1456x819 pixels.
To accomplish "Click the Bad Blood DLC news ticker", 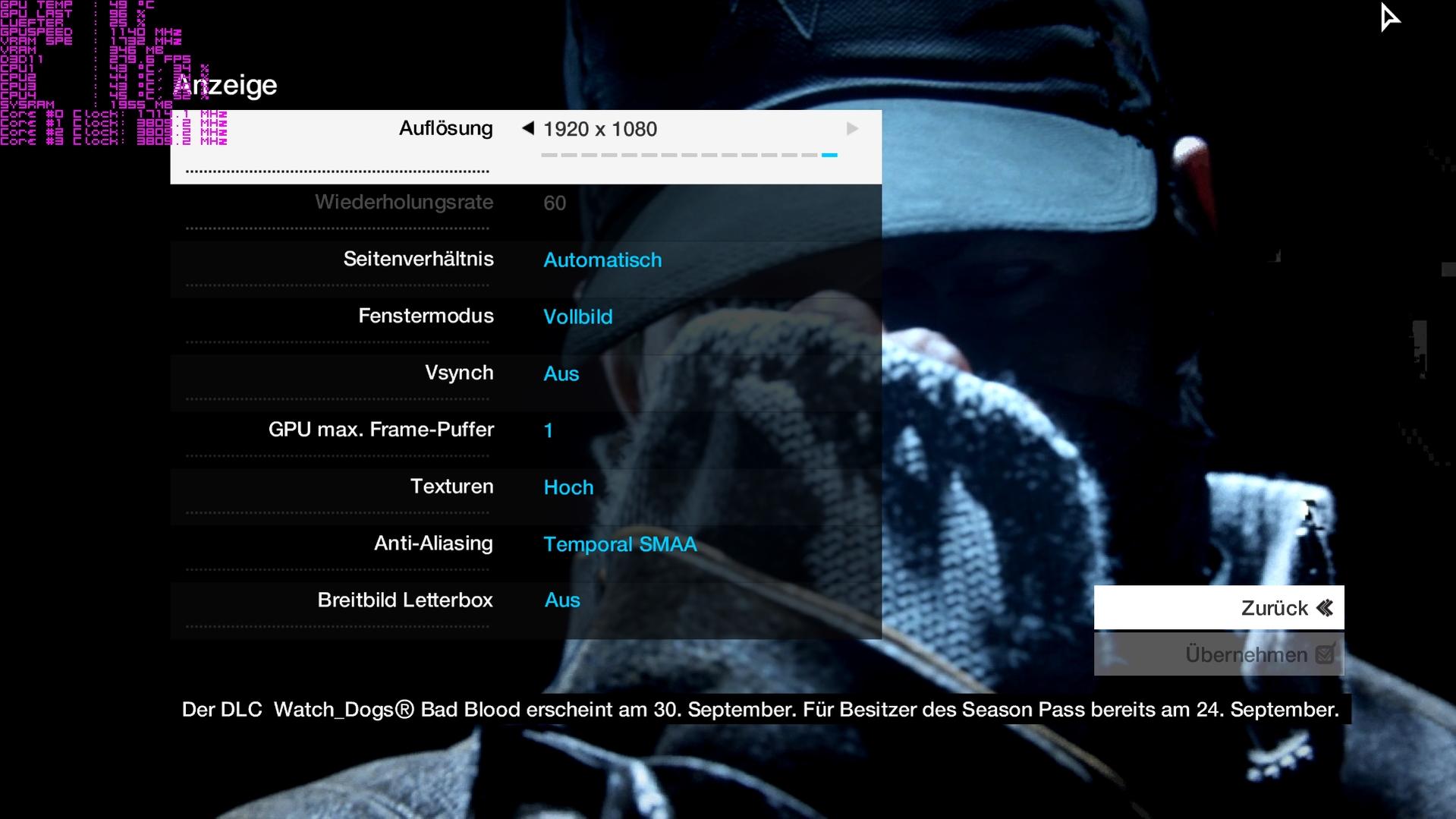I will point(760,709).
